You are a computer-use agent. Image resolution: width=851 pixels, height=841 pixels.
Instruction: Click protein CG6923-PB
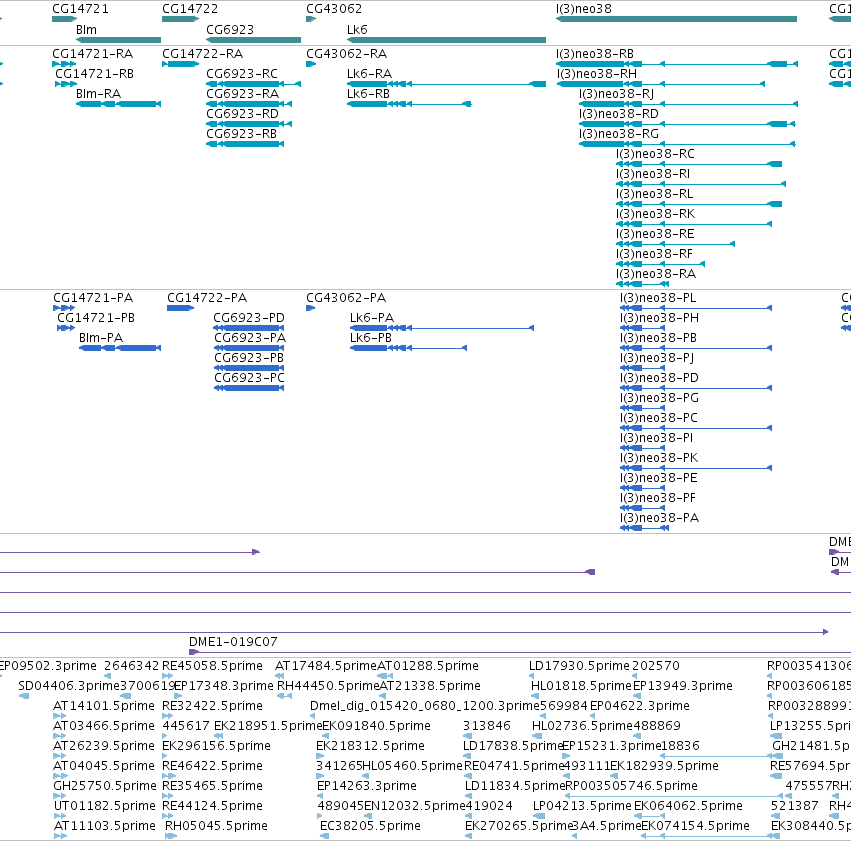(249, 368)
